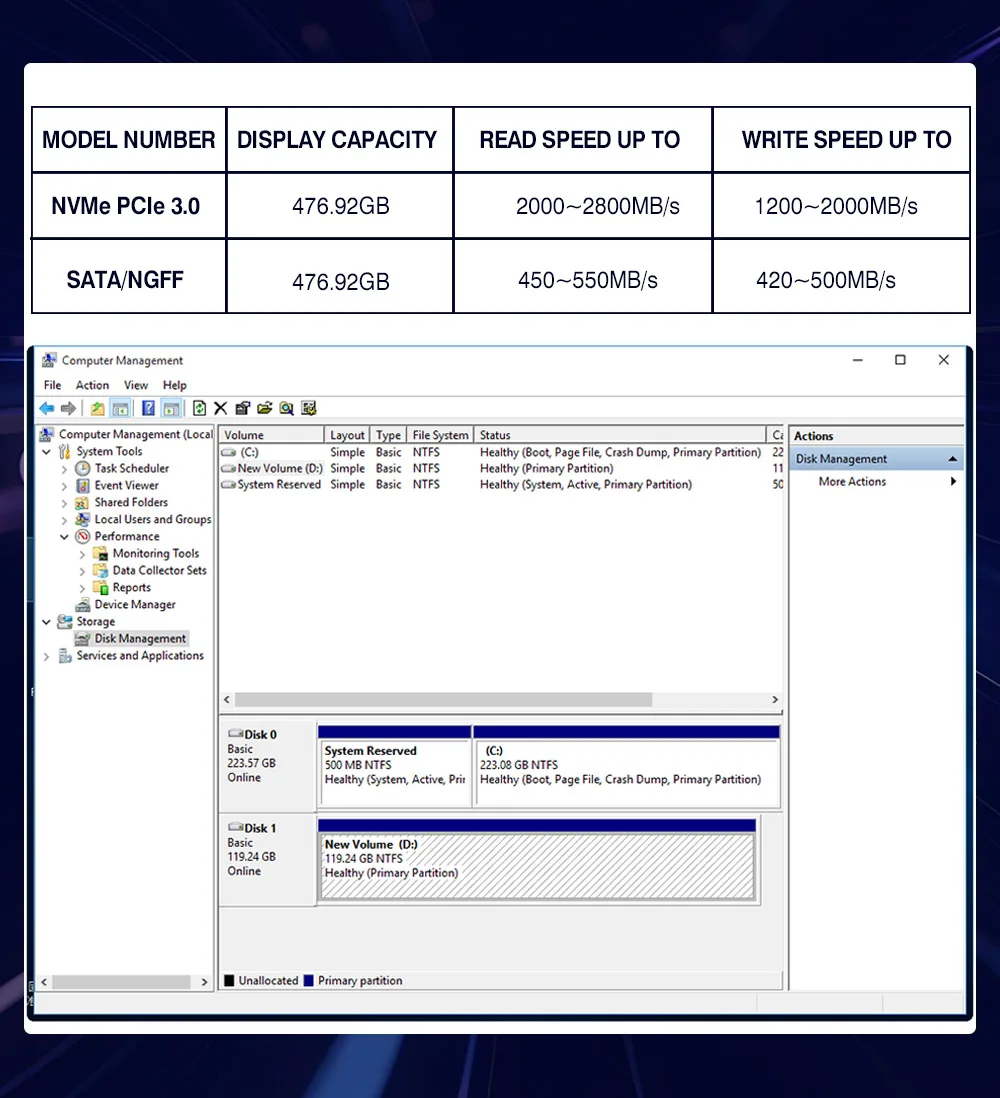Click the Disk 1 drive icon
Screen dimensions: 1000x1098
(235, 828)
